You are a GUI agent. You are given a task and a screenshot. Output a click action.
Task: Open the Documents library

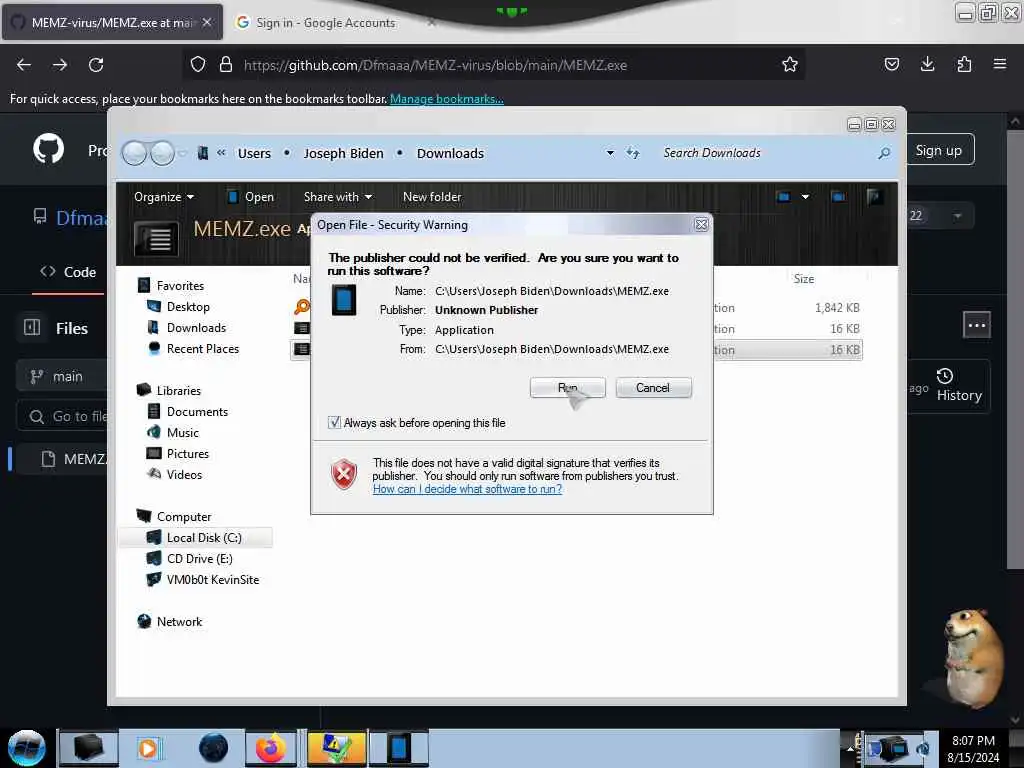[187, 411]
